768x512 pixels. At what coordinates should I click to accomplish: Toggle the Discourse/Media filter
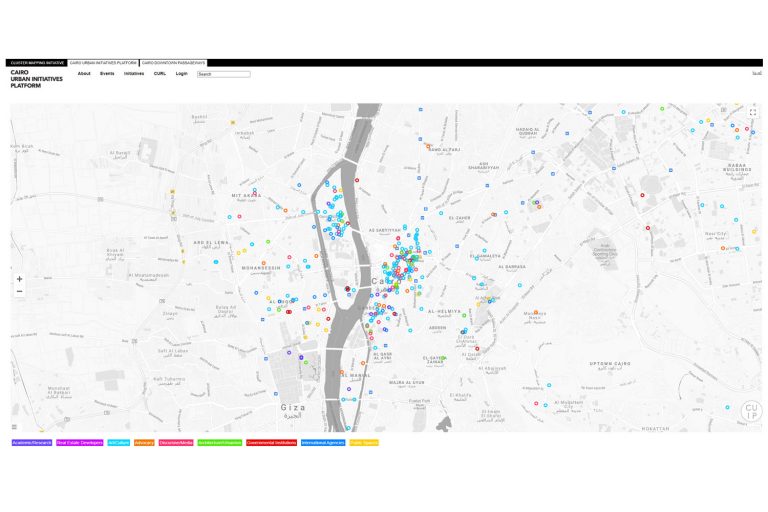point(176,442)
